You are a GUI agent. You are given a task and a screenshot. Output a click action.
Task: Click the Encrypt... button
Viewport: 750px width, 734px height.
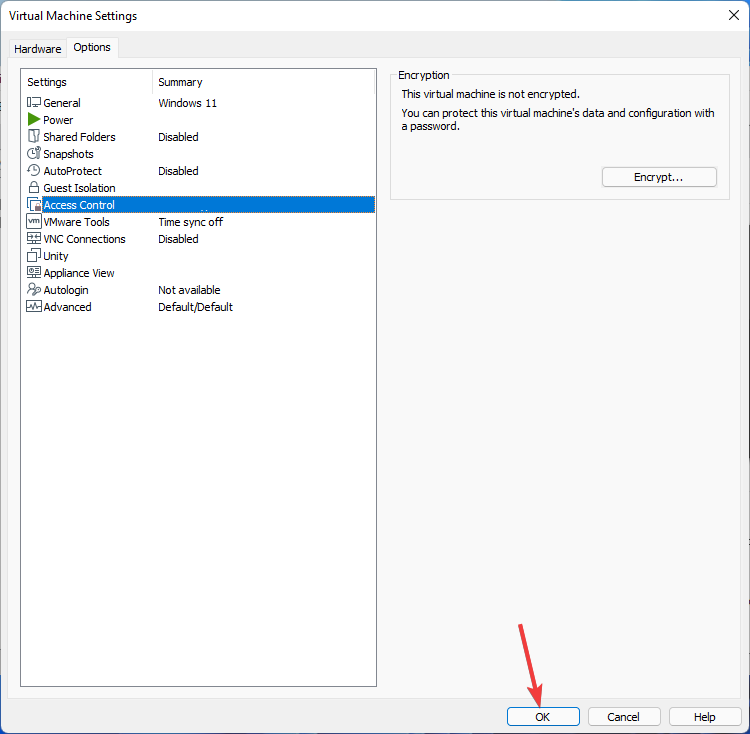(x=659, y=177)
